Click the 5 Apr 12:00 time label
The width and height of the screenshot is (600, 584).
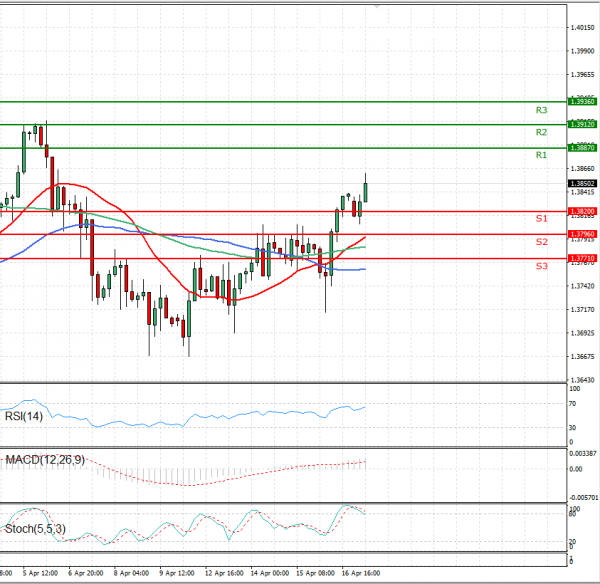pyautogui.click(x=40, y=573)
